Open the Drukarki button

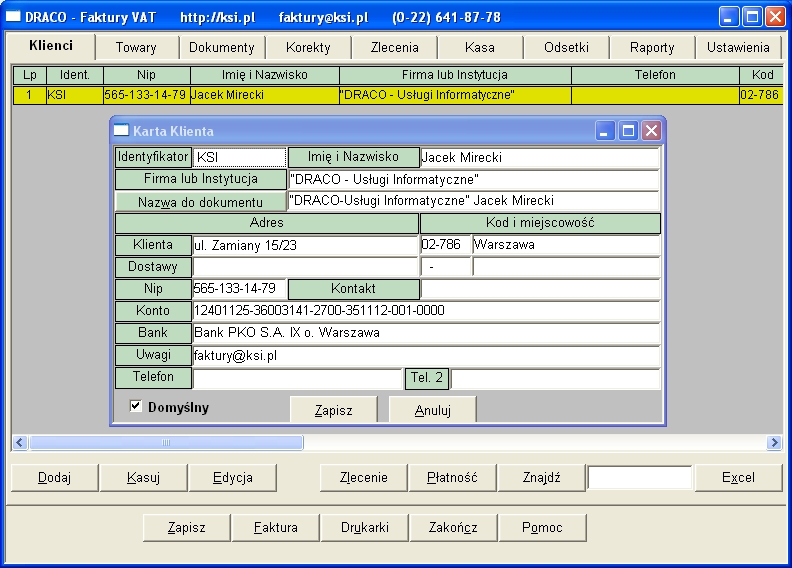pos(365,528)
